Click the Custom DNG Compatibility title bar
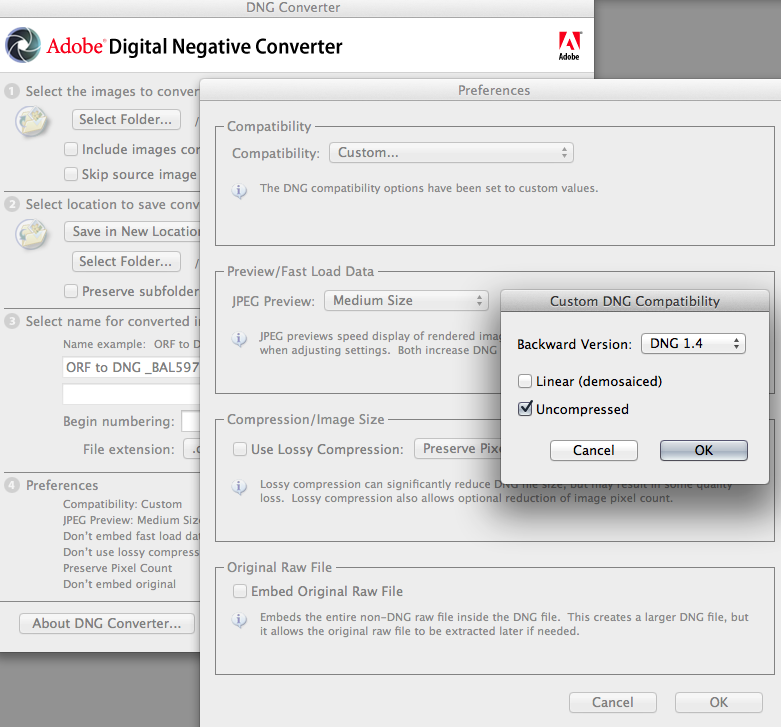Image resolution: width=781 pixels, height=727 pixels. pyautogui.click(x=635, y=301)
